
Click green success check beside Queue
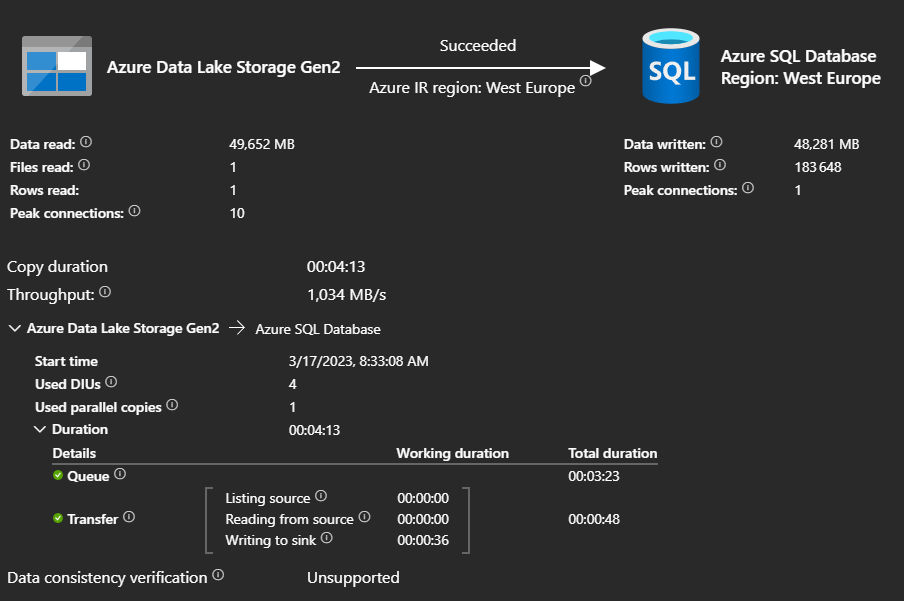[58, 475]
